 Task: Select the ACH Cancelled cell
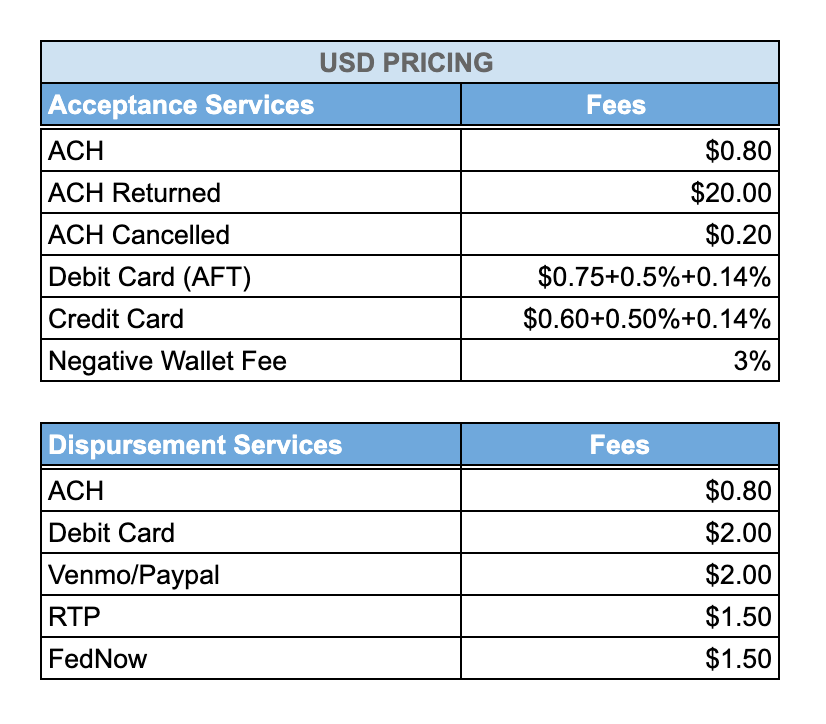[251, 234]
